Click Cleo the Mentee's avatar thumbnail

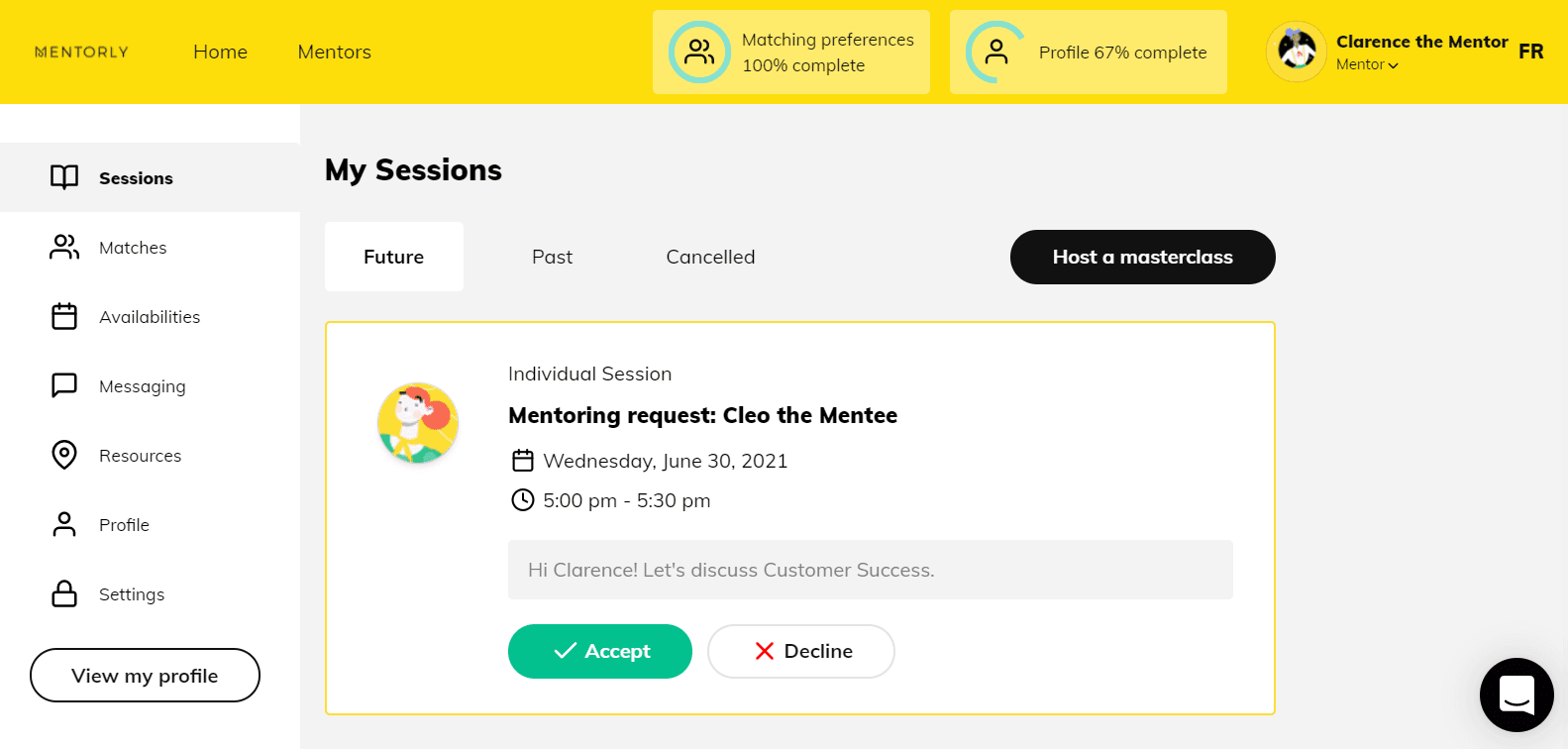pos(418,423)
